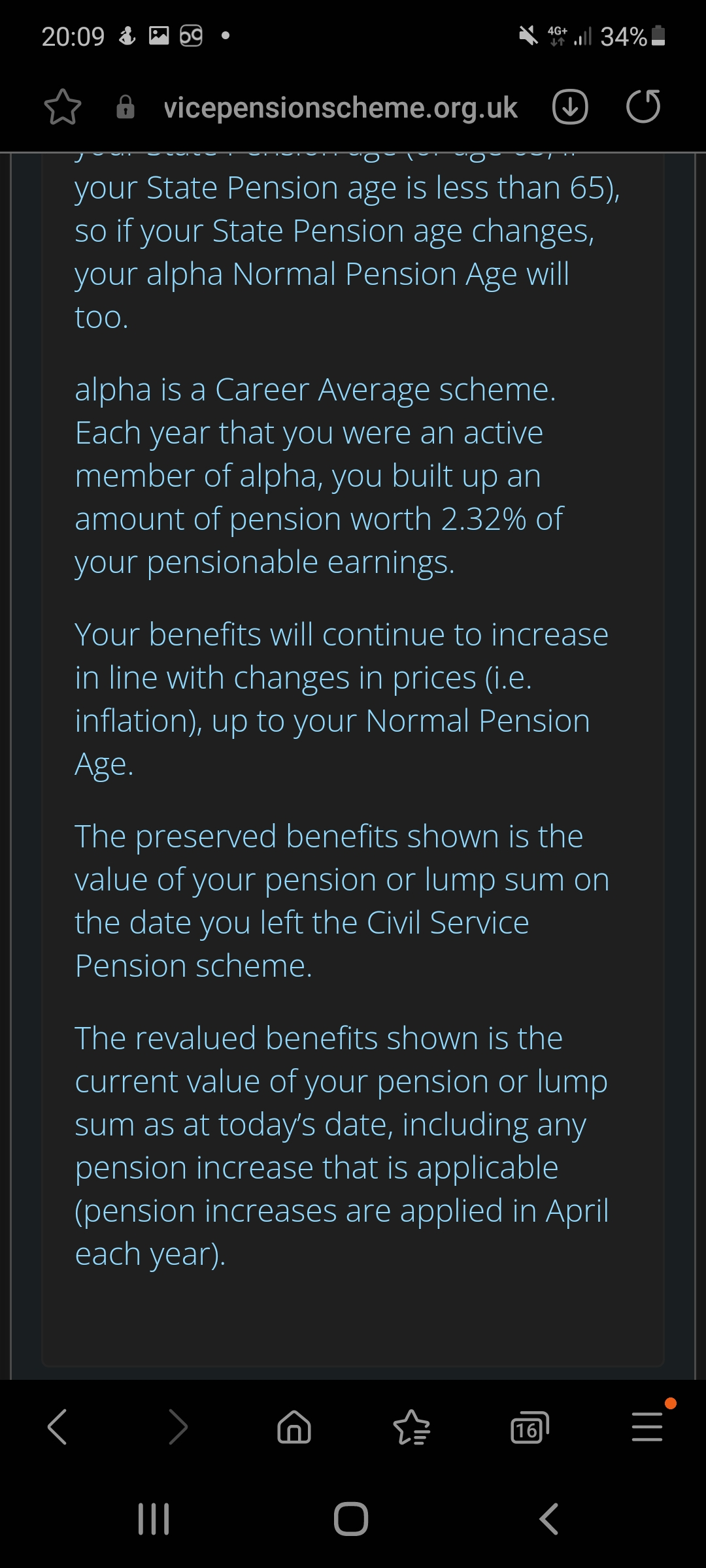706x1568 pixels.
Task: Tap the muted notifications status icon
Action: tap(528, 35)
